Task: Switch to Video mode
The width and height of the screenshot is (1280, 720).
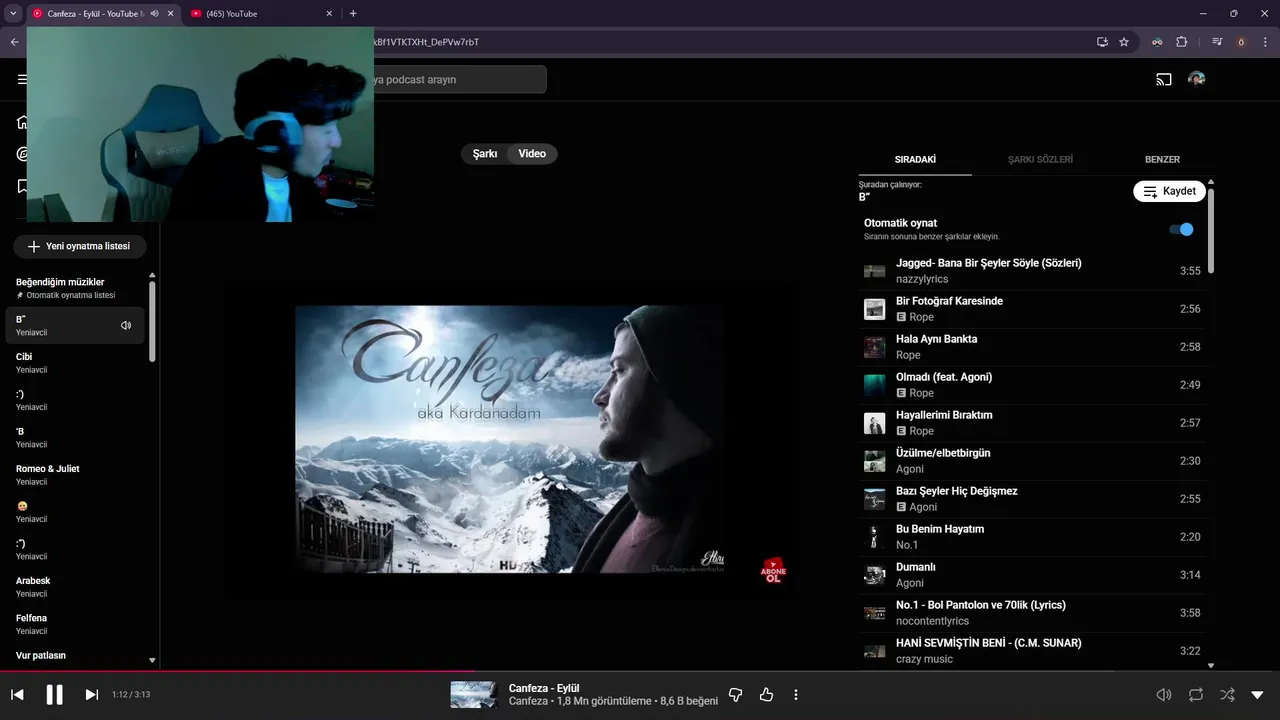Action: 532,154
